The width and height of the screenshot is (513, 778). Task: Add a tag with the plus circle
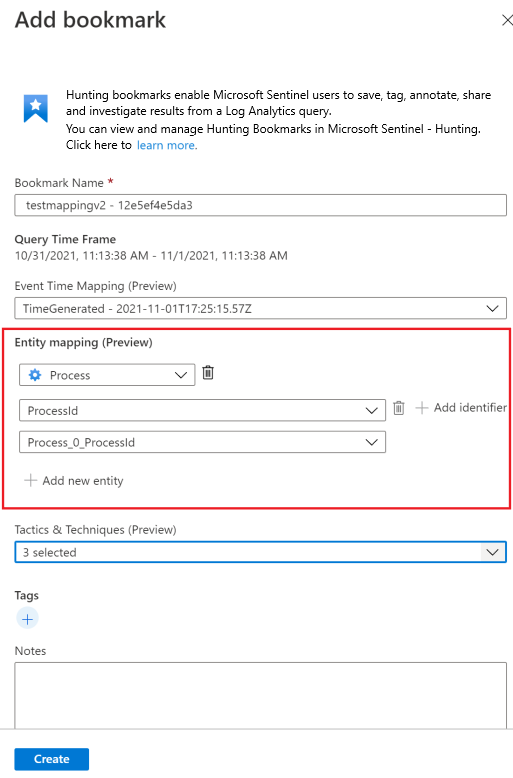click(27, 619)
